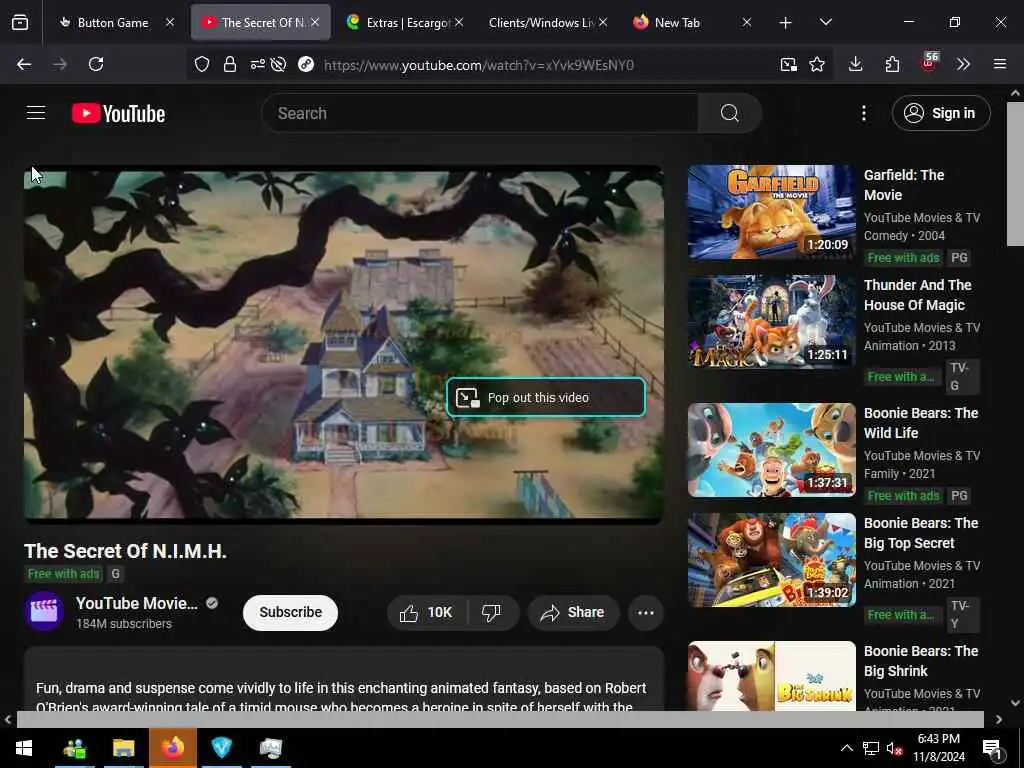1024x768 pixels.
Task: Go to YouTube home logo
Action: coord(118,114)
